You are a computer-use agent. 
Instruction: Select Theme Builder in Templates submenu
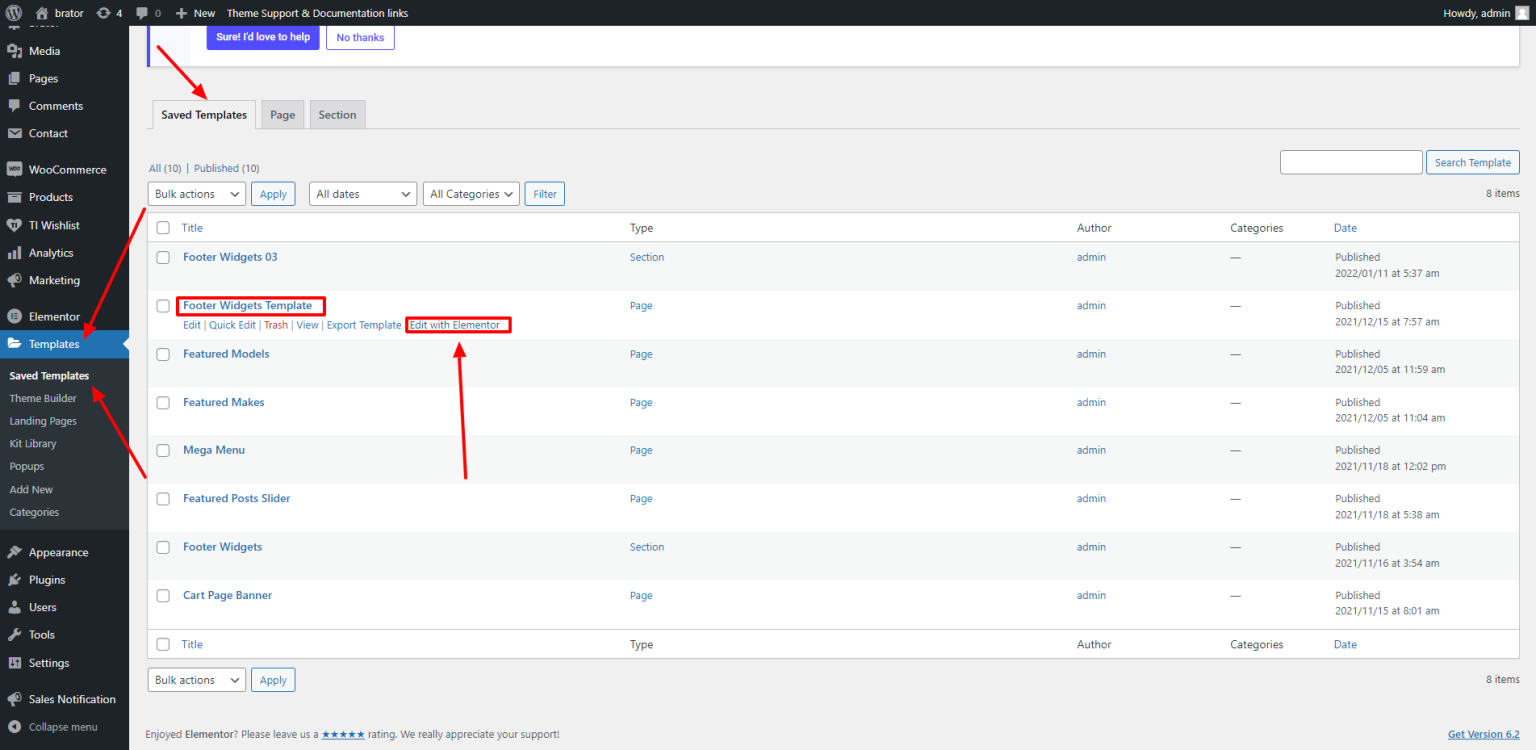43,398
